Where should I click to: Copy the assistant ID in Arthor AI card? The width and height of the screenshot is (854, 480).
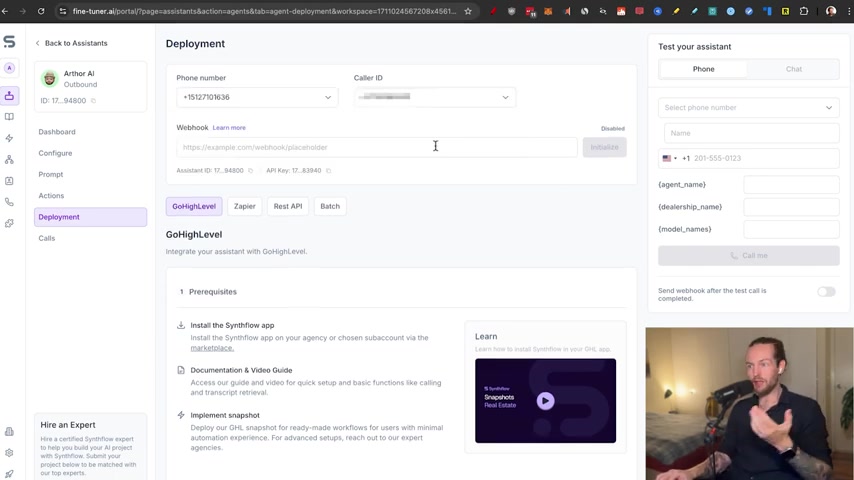(94, 101)
